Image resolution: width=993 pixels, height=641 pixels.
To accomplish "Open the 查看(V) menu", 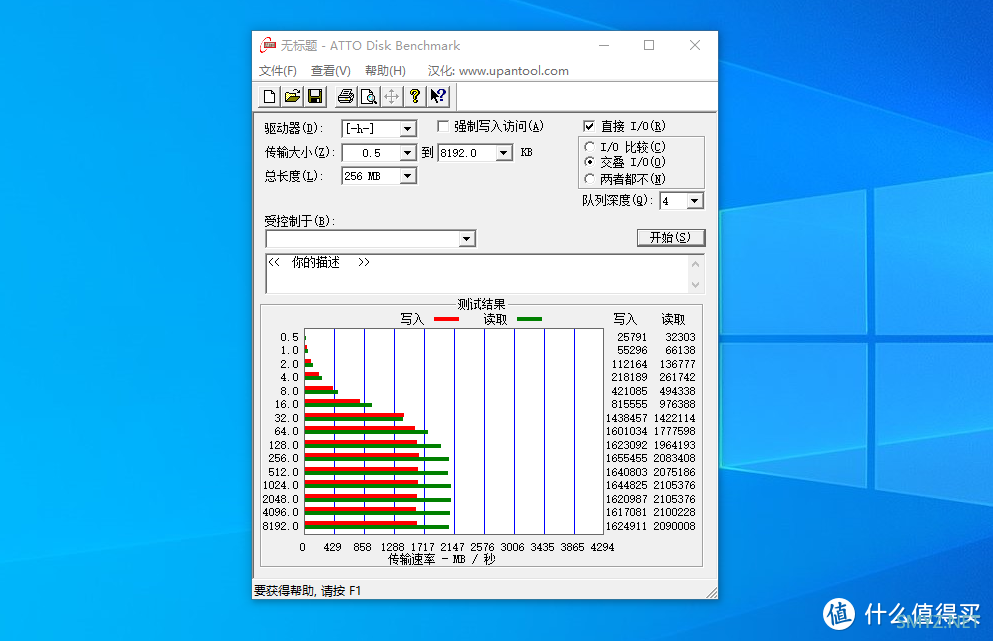I will (x=331, y=71).
